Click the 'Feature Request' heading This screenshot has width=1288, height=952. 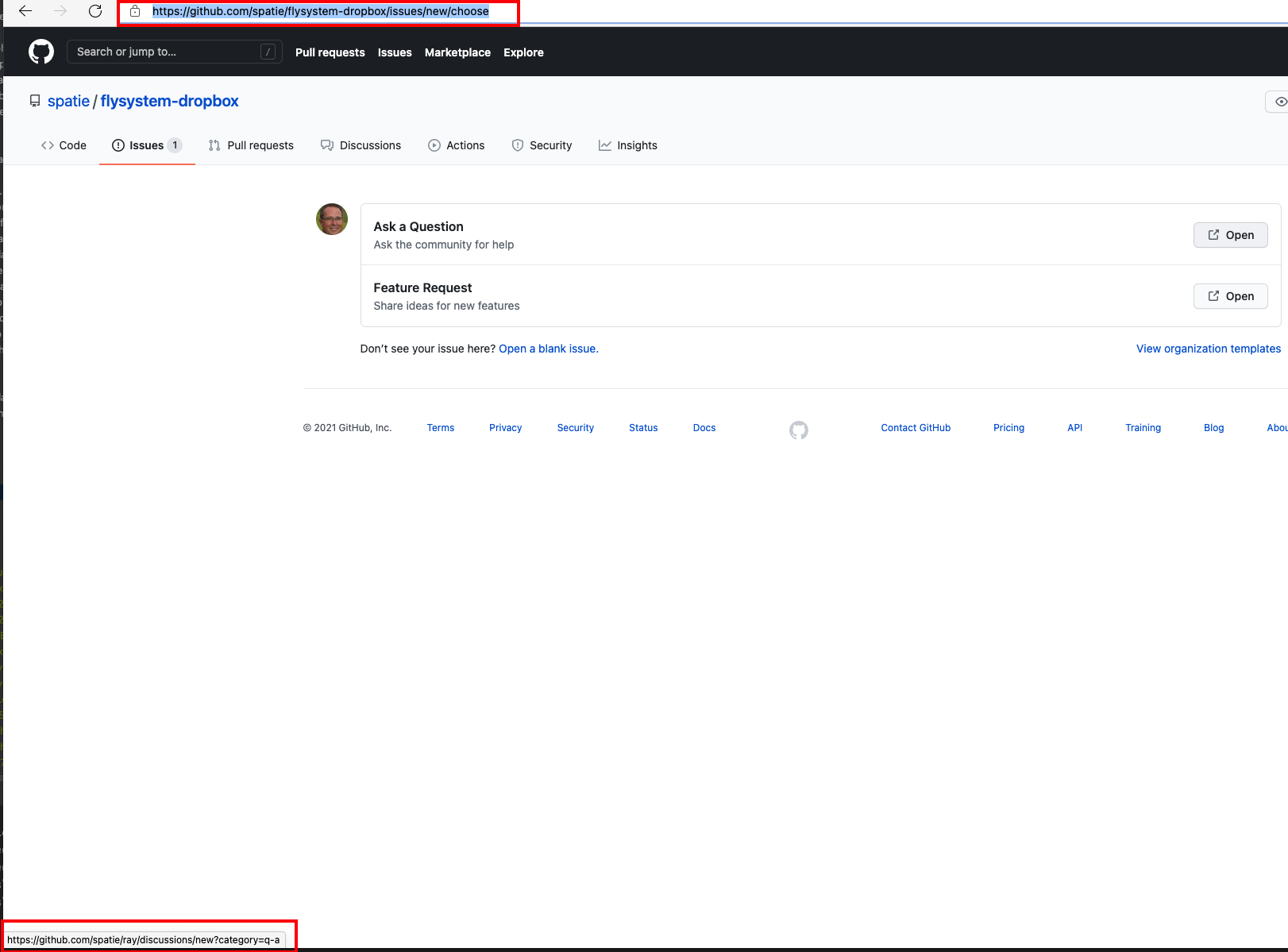pos(422,287)
